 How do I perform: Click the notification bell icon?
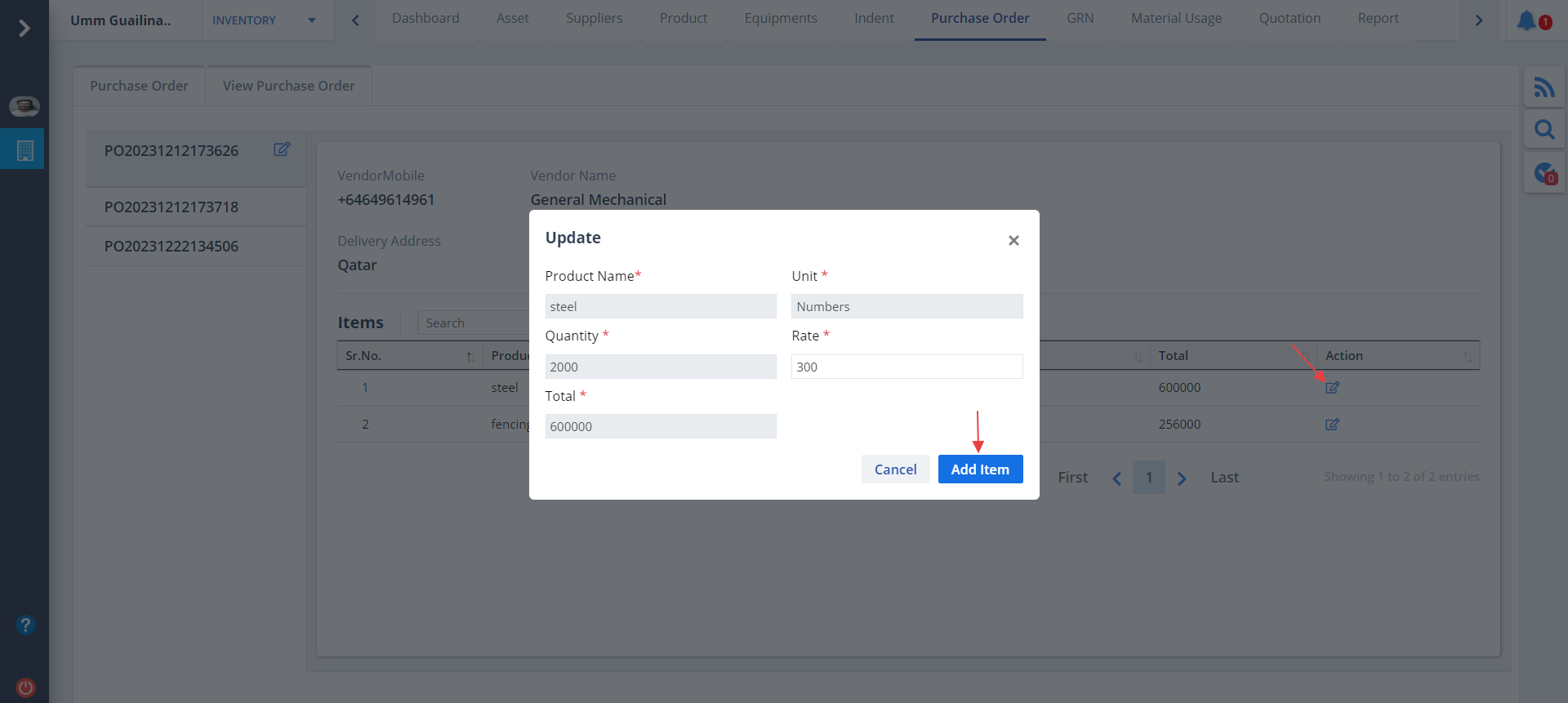pos(1526,20)
